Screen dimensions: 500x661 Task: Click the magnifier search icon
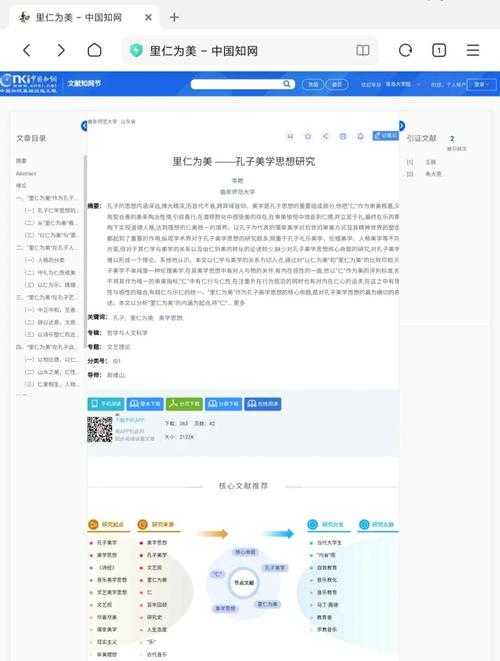(x=287, y=84)
